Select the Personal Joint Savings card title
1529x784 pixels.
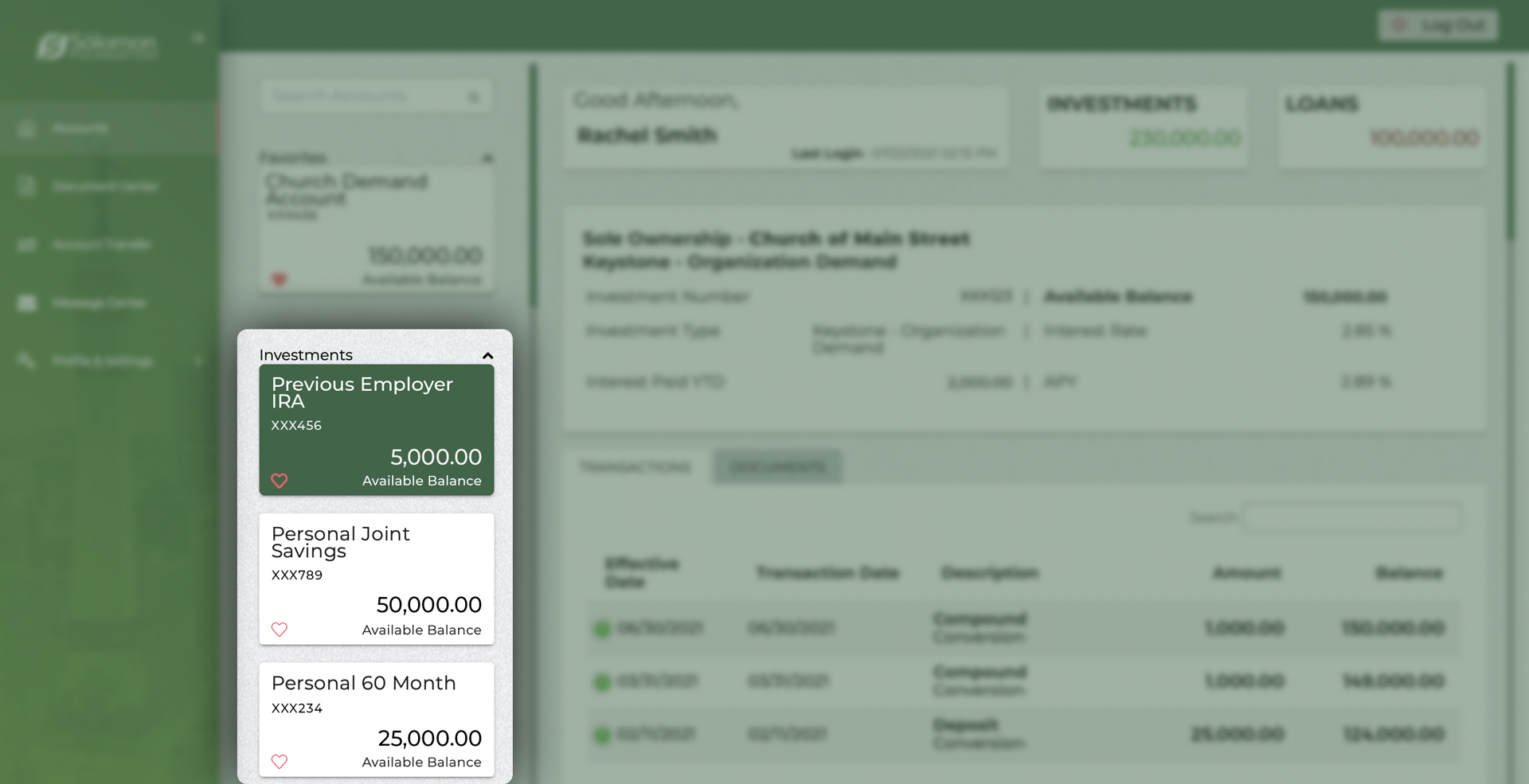tap(340, 542)
